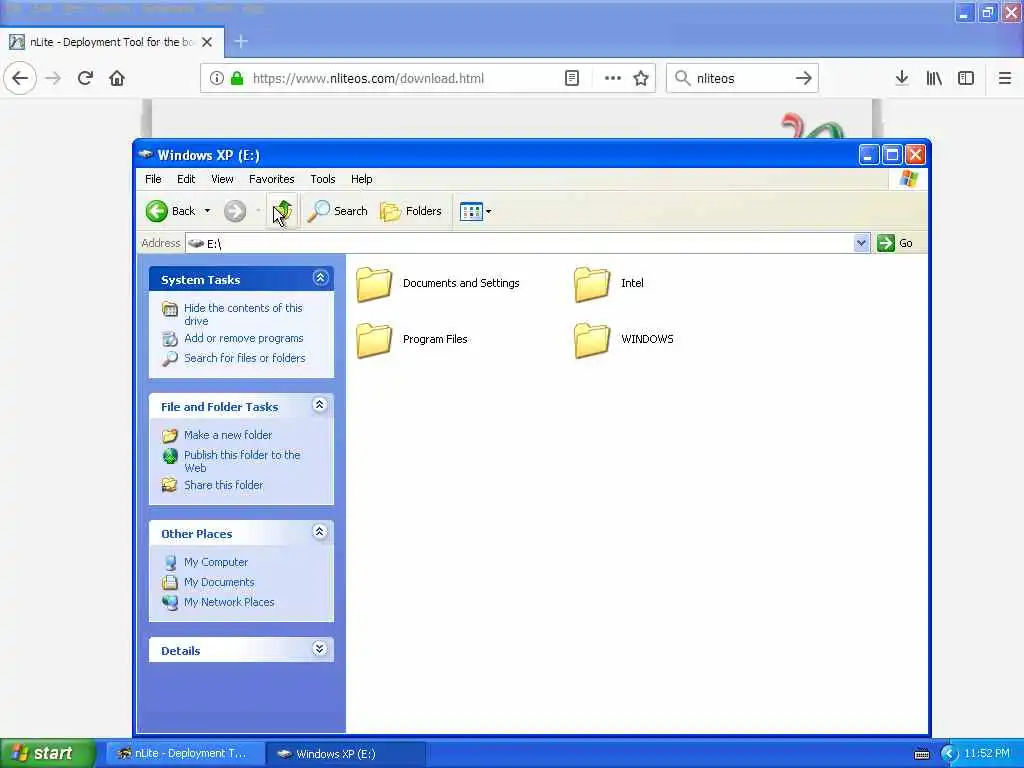Select the nLite Deployment Tool tab
Viewport: 1024px width, 768px height.
tap(111, 42)
